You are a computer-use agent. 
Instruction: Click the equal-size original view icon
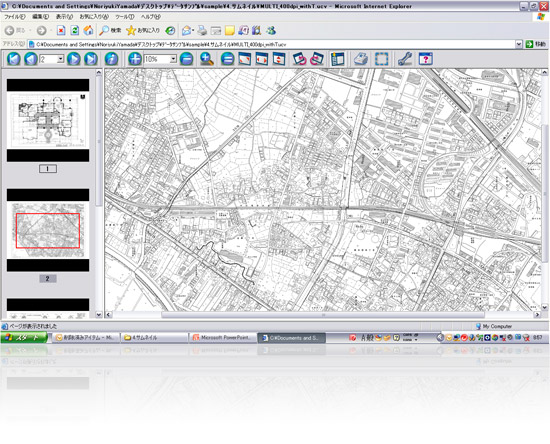click(227, 59)
